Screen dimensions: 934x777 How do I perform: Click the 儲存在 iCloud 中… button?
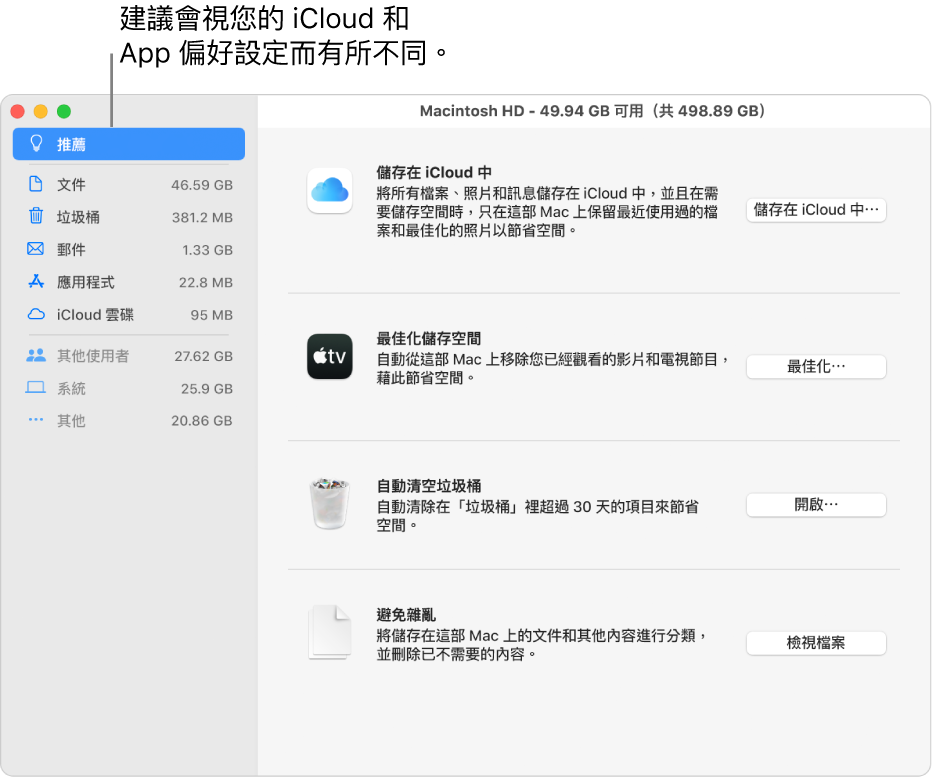tap(816, 210)
